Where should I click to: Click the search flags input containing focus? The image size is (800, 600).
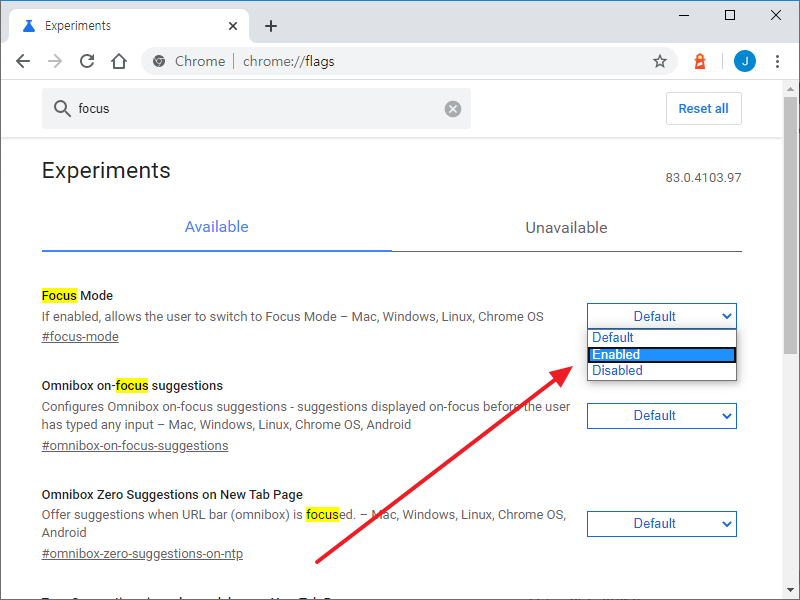click(x=256, y=109)
